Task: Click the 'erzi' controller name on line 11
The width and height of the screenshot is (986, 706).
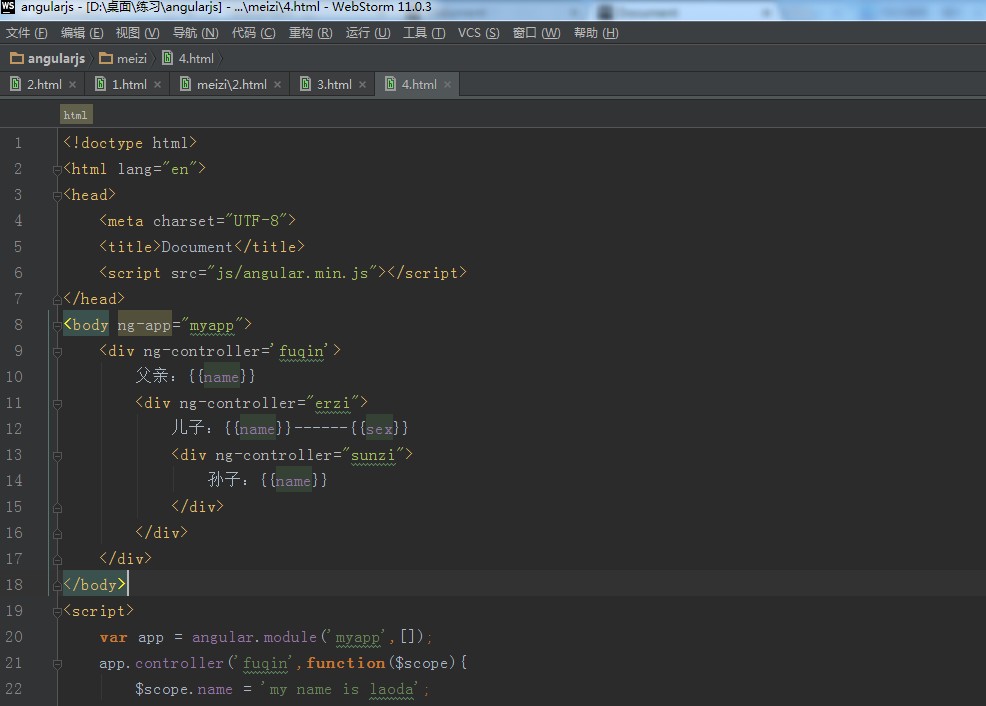Action: click(x=332, y=403)
